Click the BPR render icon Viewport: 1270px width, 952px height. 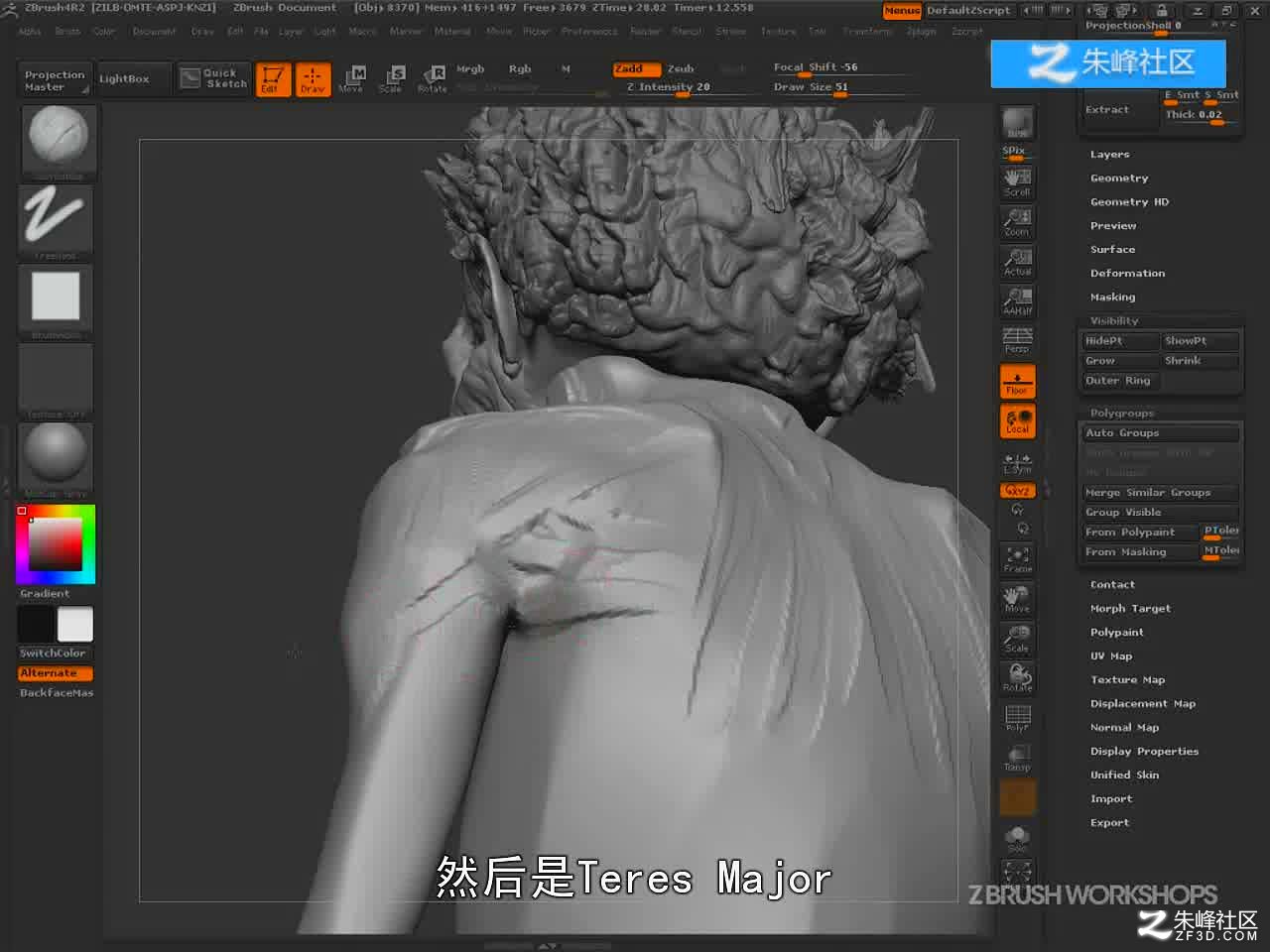1017,122
